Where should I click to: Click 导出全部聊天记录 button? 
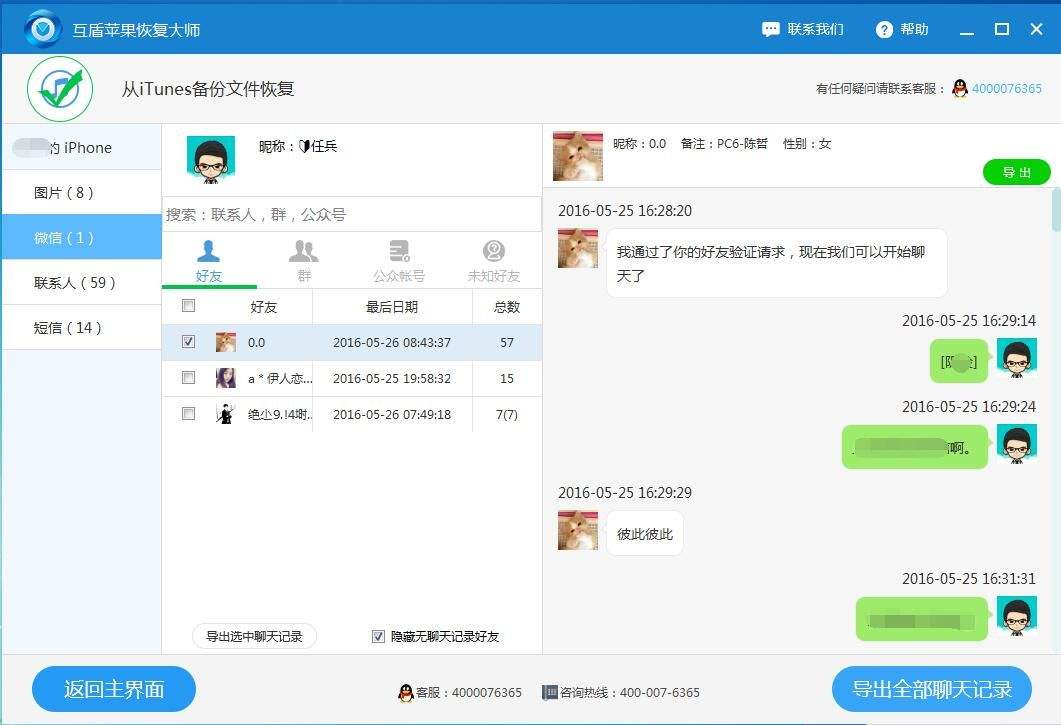932,689
